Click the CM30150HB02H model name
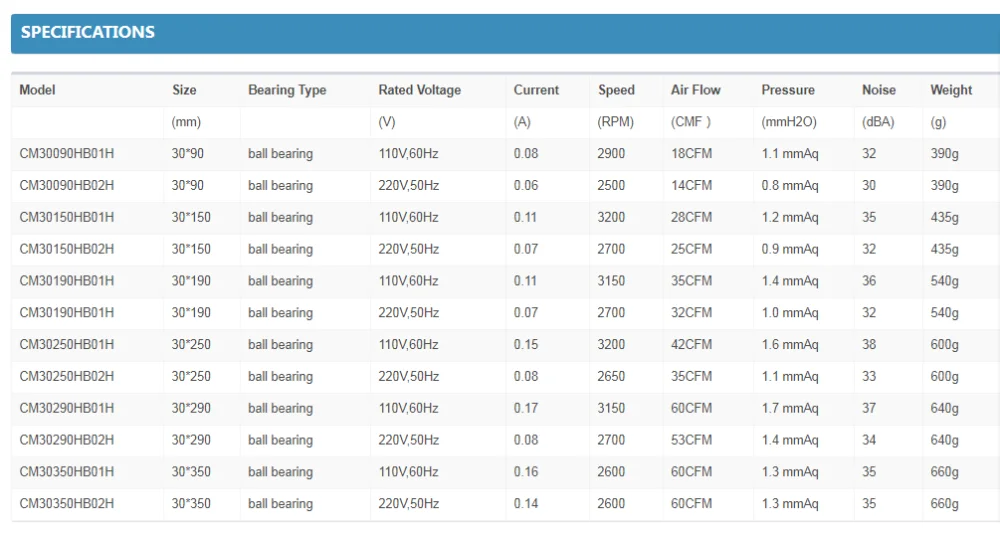The image size is (1000, 536). click(x=67, y=249)
